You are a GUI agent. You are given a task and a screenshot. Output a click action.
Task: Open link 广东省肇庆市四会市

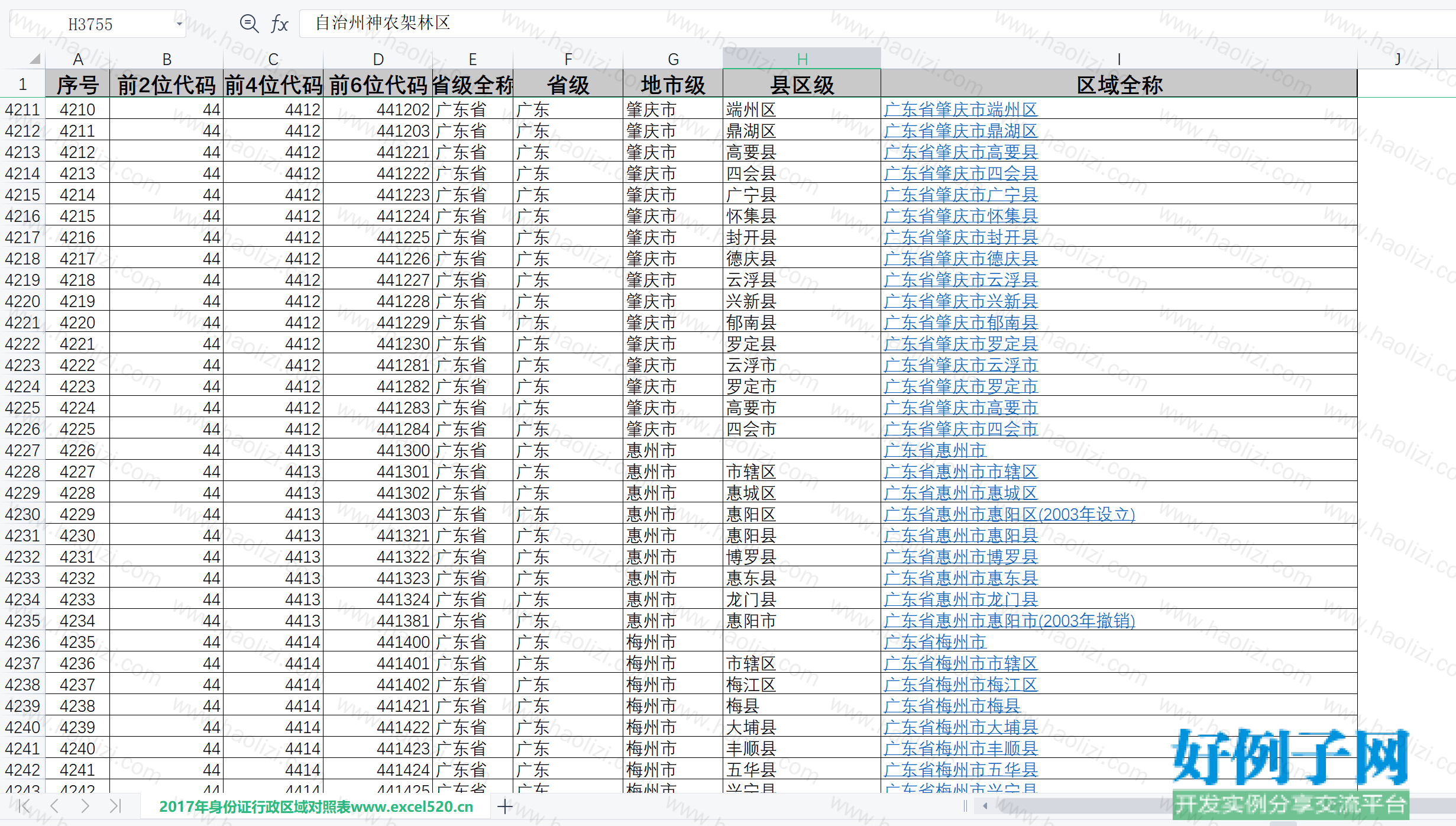coord(961,429)
